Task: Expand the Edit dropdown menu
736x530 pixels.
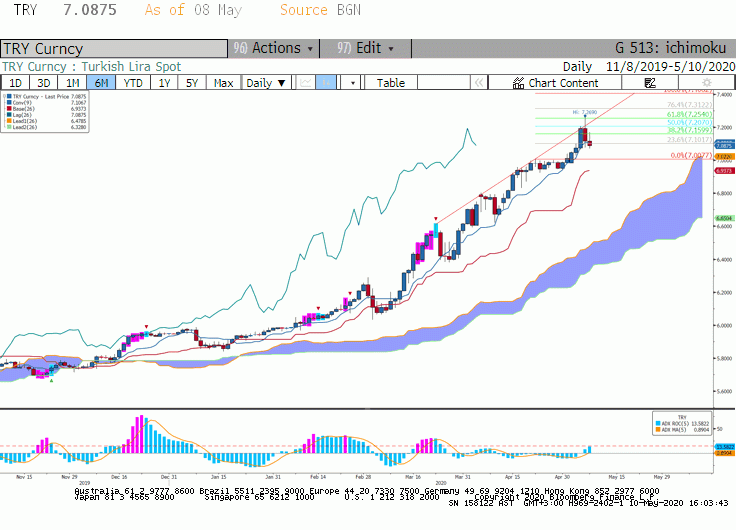Action: pos(365,48)
